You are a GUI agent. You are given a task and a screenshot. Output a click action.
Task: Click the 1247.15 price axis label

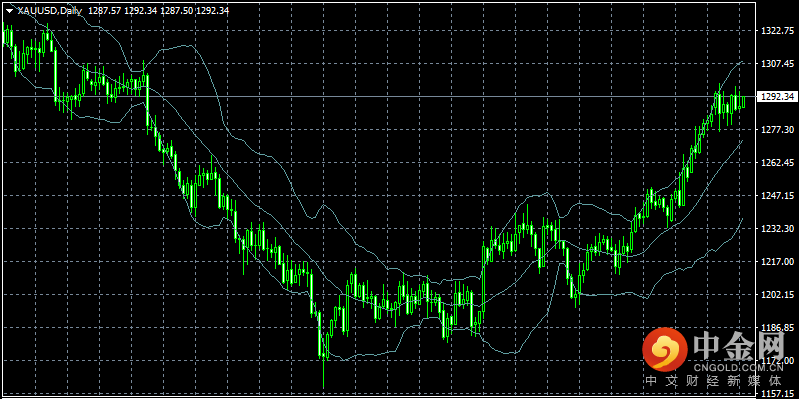pyautogui.click(x=776, y=195)
